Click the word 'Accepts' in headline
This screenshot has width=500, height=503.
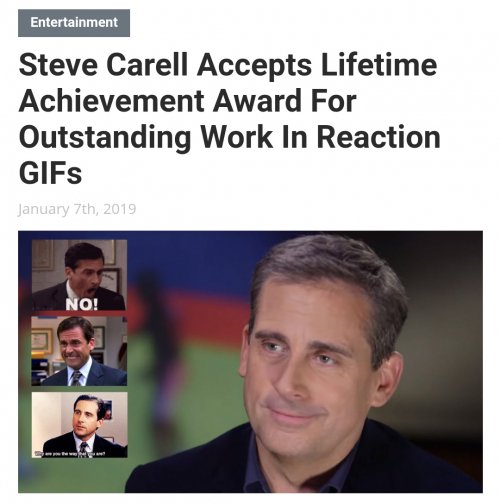tap(254, 66)
